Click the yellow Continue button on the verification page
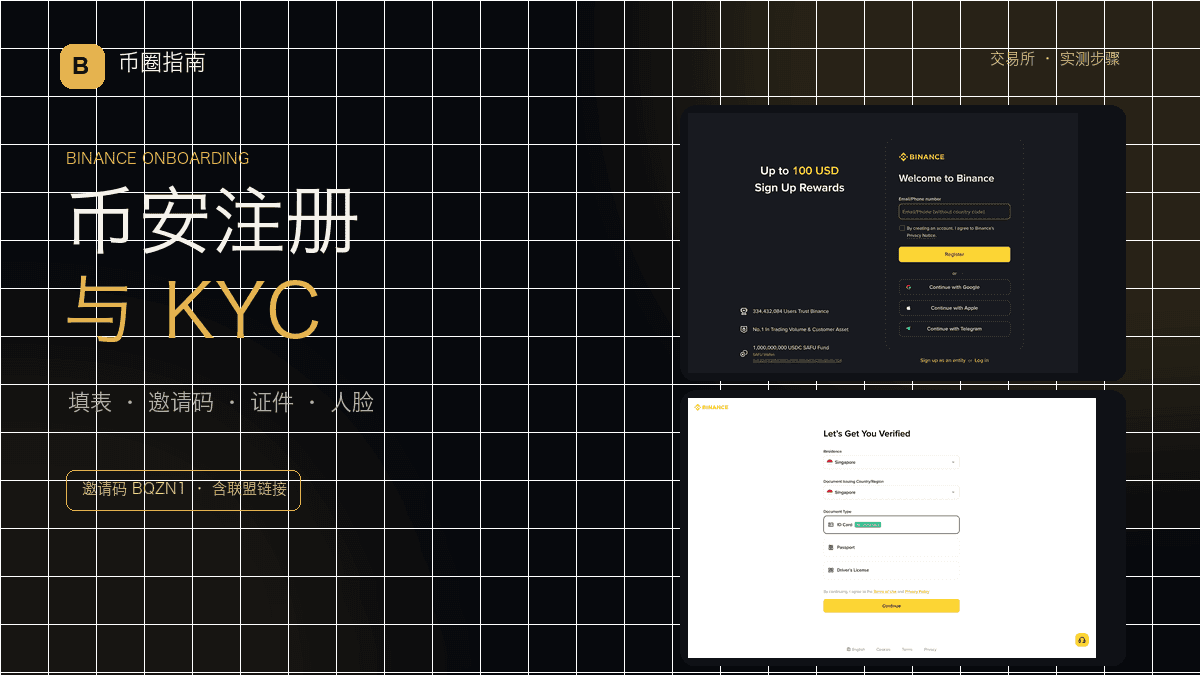 pos(891,606)
